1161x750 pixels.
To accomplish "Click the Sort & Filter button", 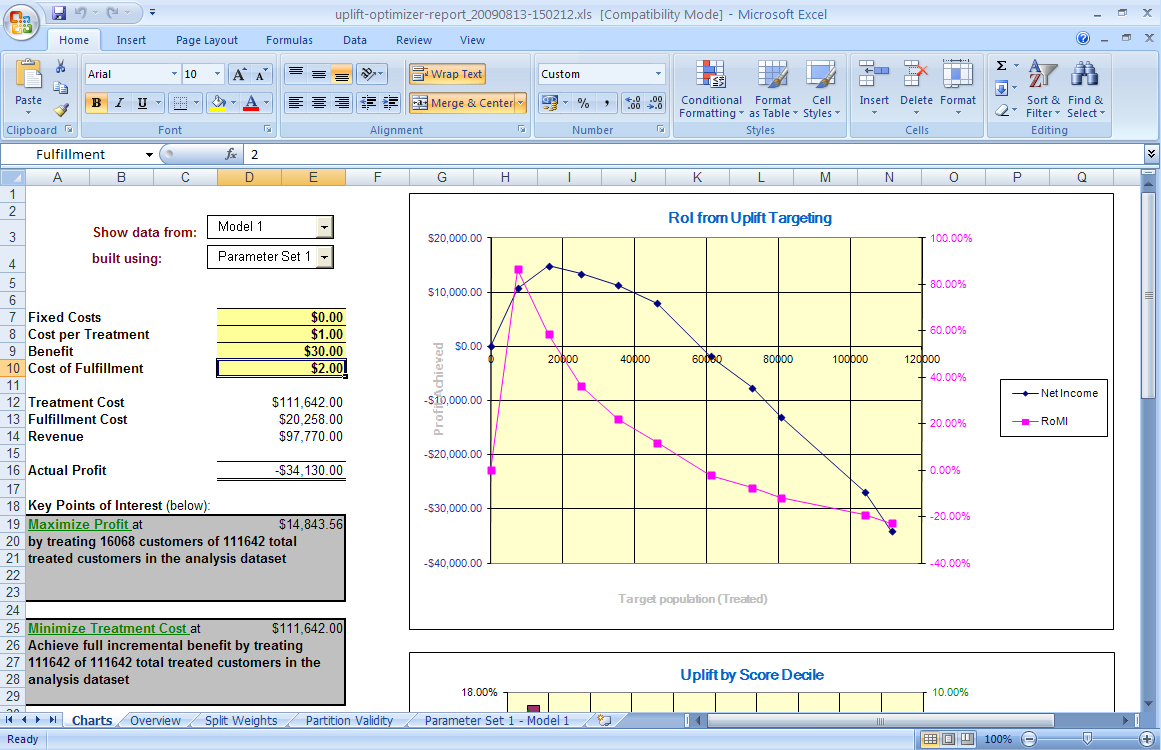I will click(x=1043, y=89).
